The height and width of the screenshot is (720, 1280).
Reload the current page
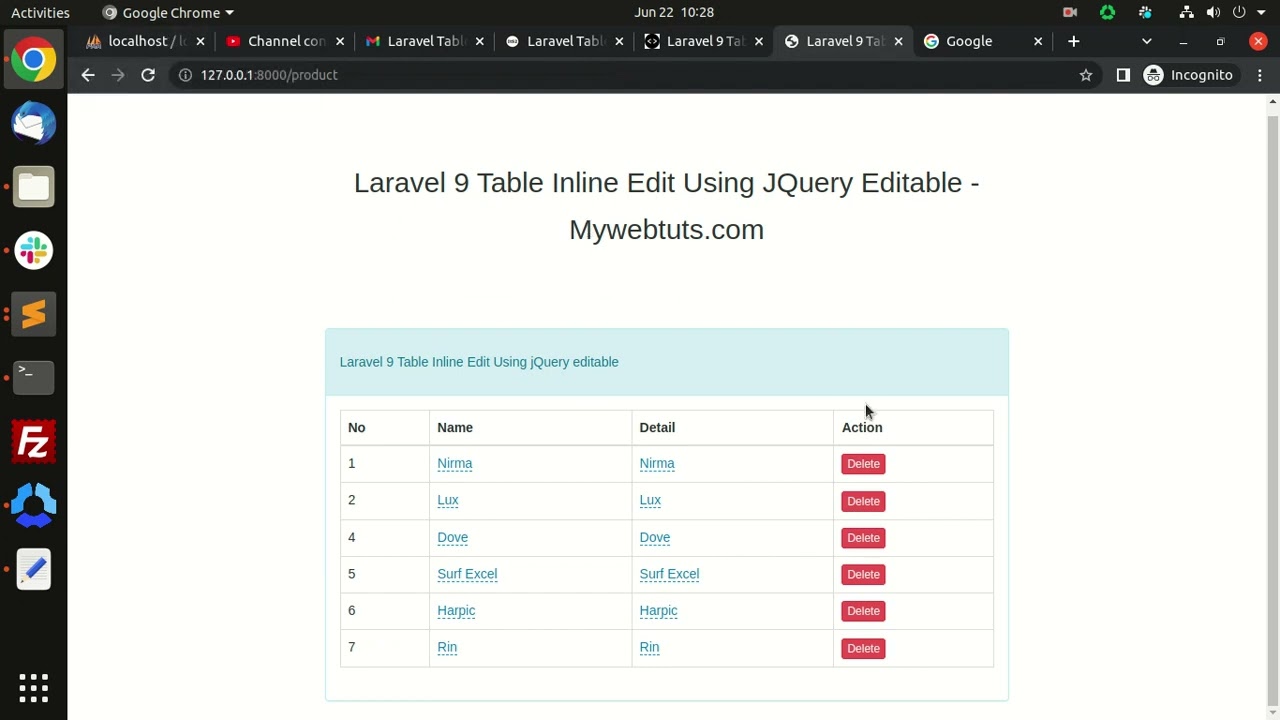pyautogui.click(x=148, y=75)
